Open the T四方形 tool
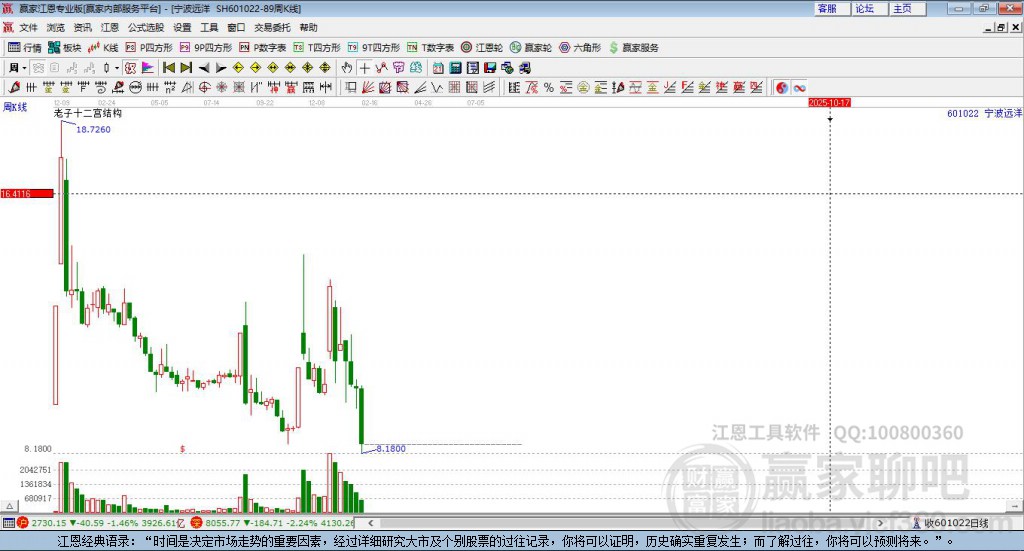Image resolution: width=1024 pixels, height=551 pixels. (x=317, y=48)
